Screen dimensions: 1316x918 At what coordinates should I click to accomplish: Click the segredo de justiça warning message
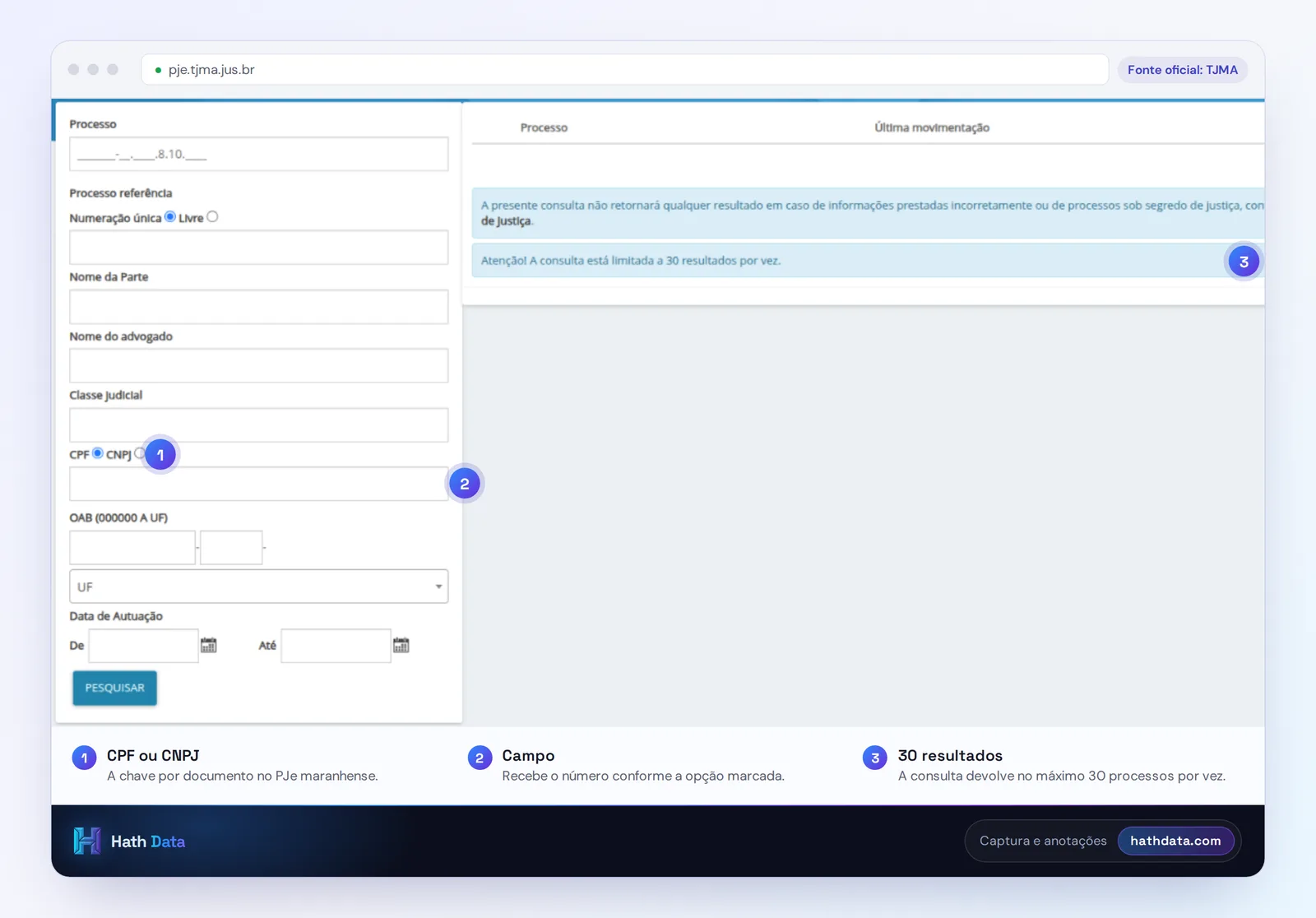pos(868,213)
